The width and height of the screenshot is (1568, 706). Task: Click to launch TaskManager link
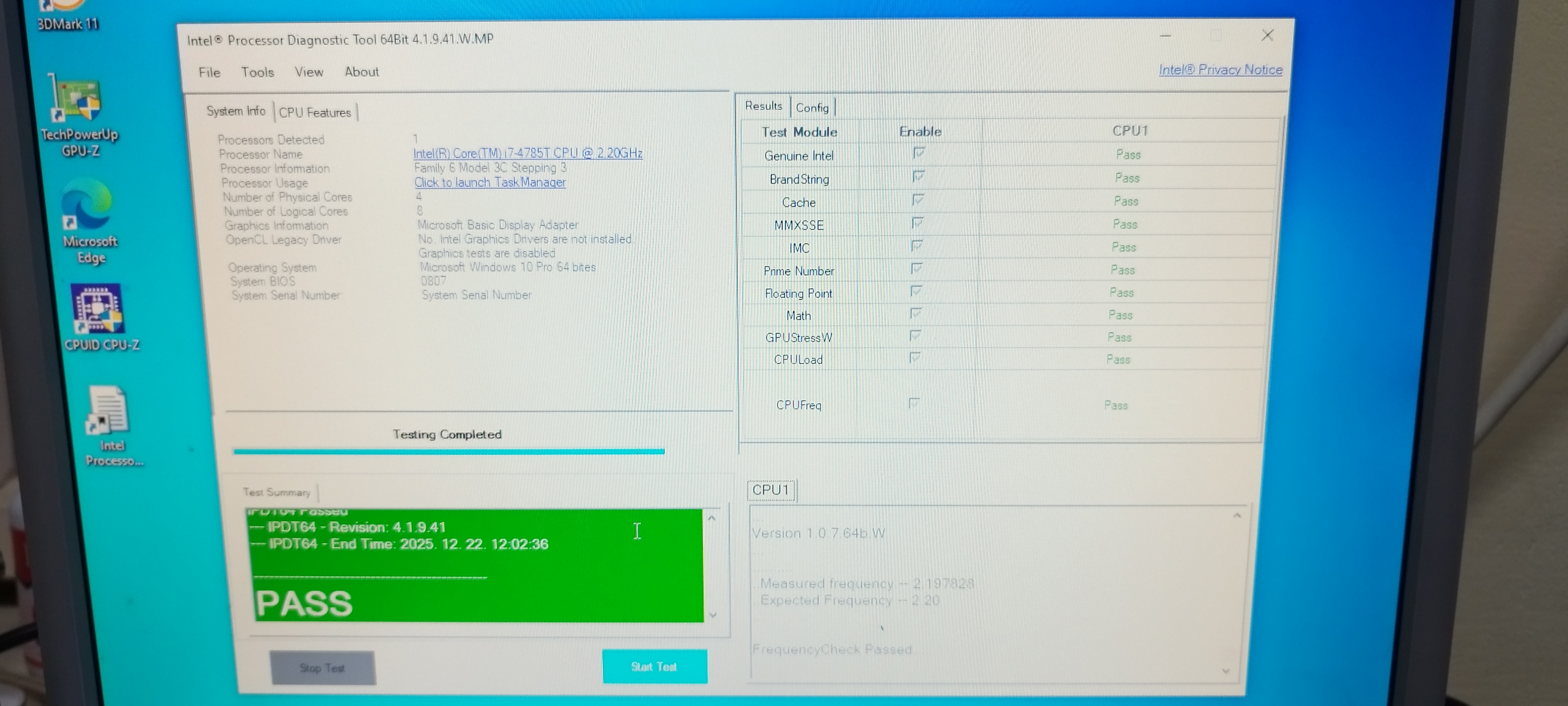point(490,182)
